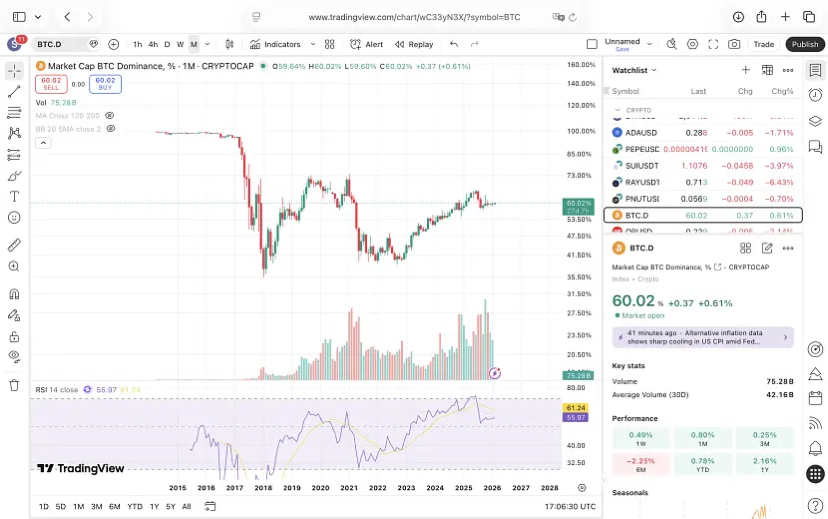Add a symbol to the watchlist
This screenshot has width=828, height=519.
pos(746,70)
